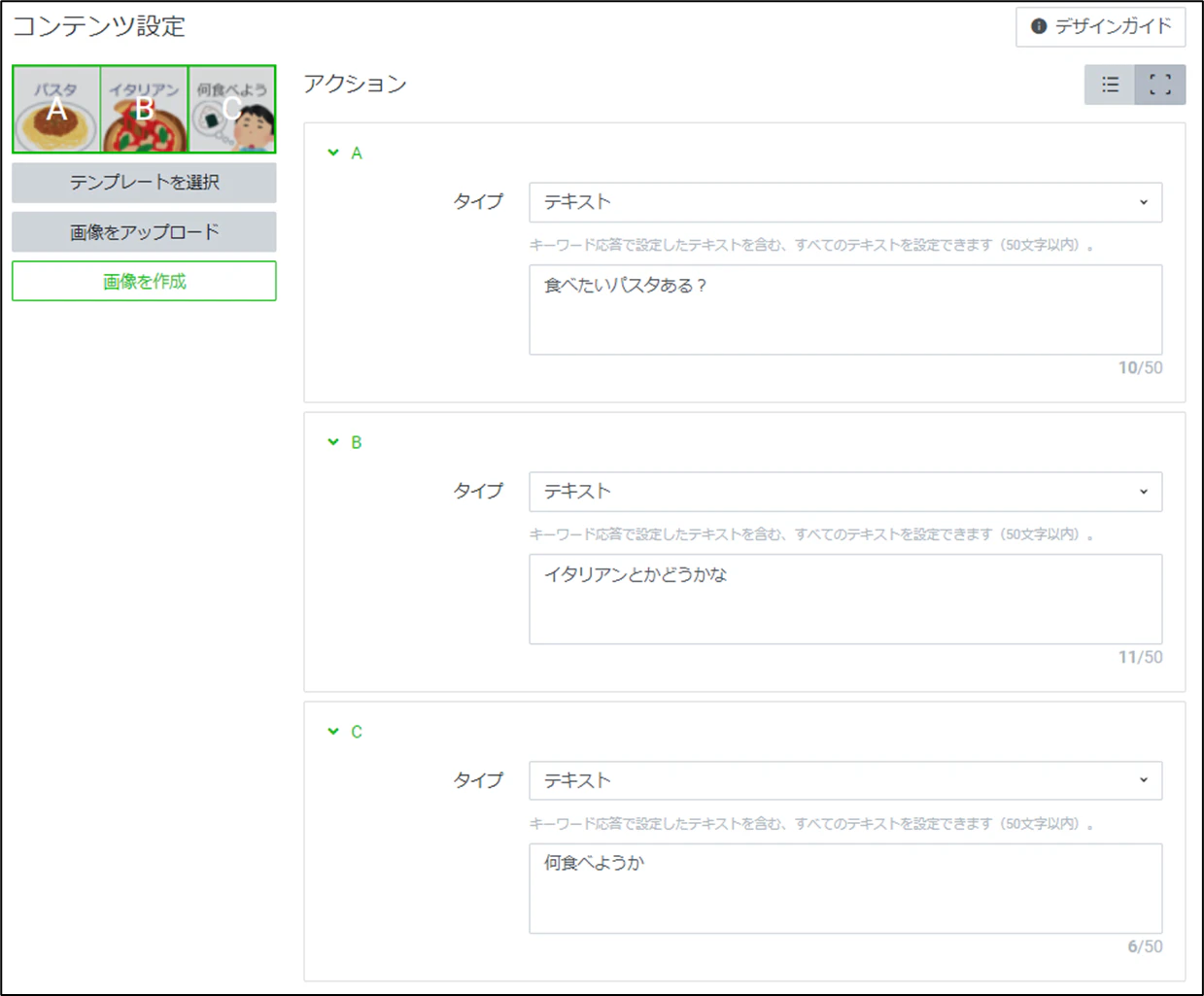Screen dimensions: 1204x996
Task: Edit text field イタリアンとかどうかな
Action: tap(845, 600)
